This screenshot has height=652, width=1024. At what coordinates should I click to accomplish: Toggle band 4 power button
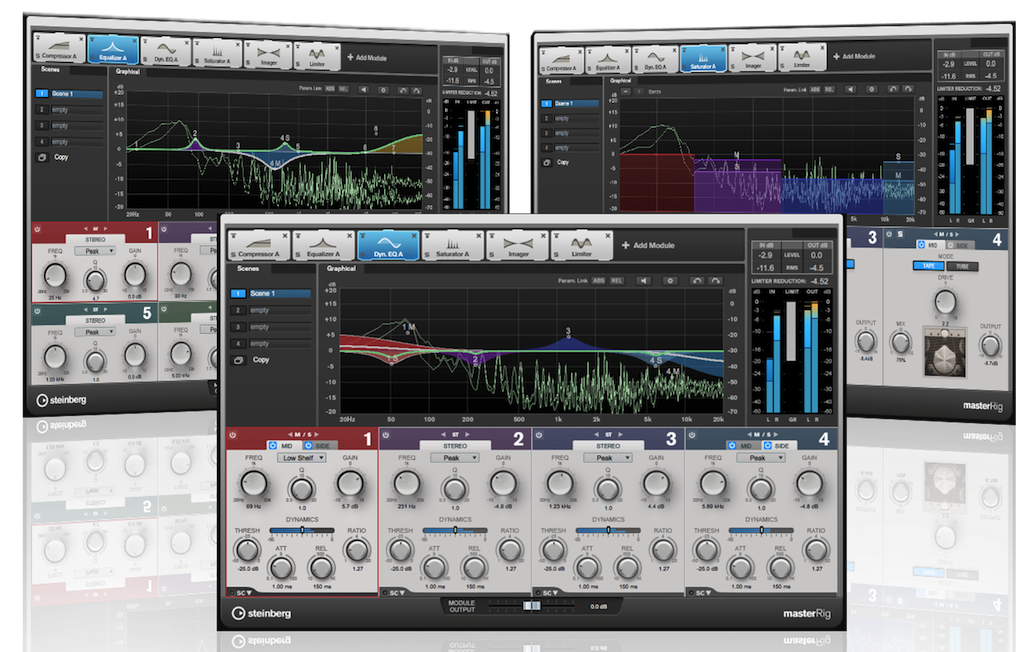[692, 435]
